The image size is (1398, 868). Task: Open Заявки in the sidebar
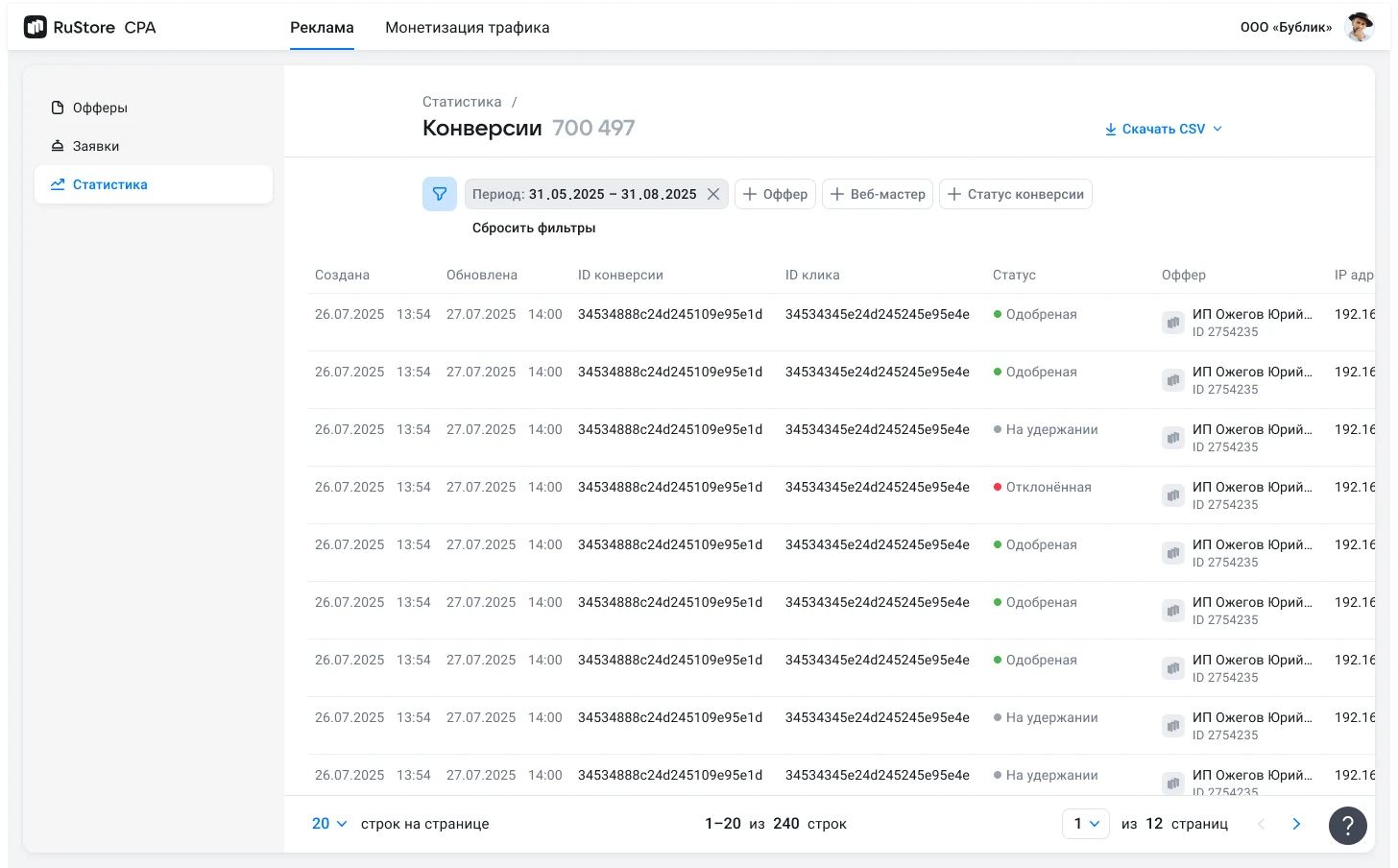pyautogui.click(x=96, y=146)
